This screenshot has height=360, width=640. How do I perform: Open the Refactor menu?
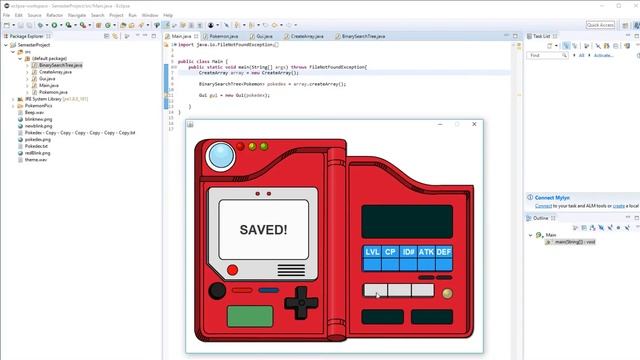[x=54, y=15]
